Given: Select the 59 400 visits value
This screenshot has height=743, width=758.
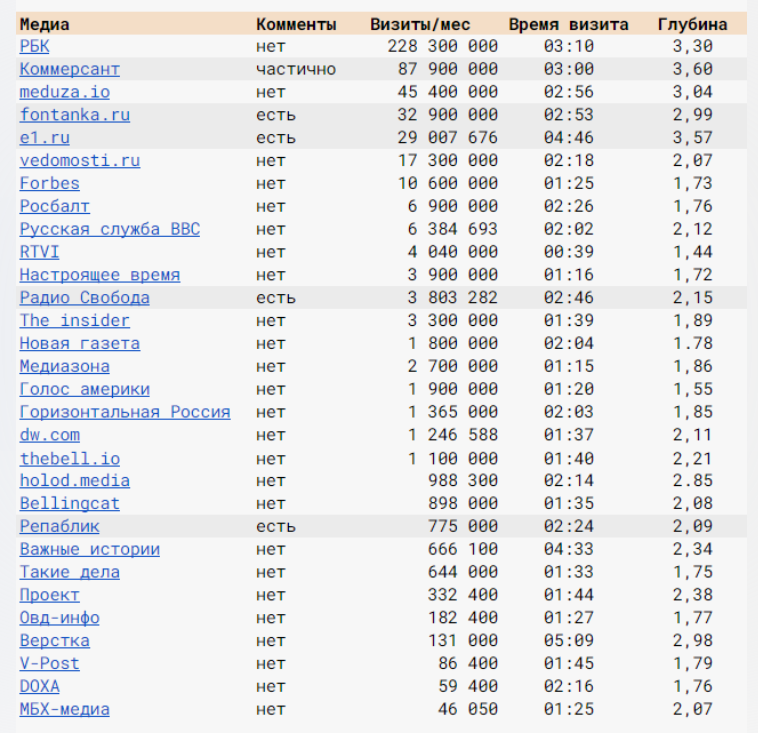Looking at the screenshot, I should [468, 686].
